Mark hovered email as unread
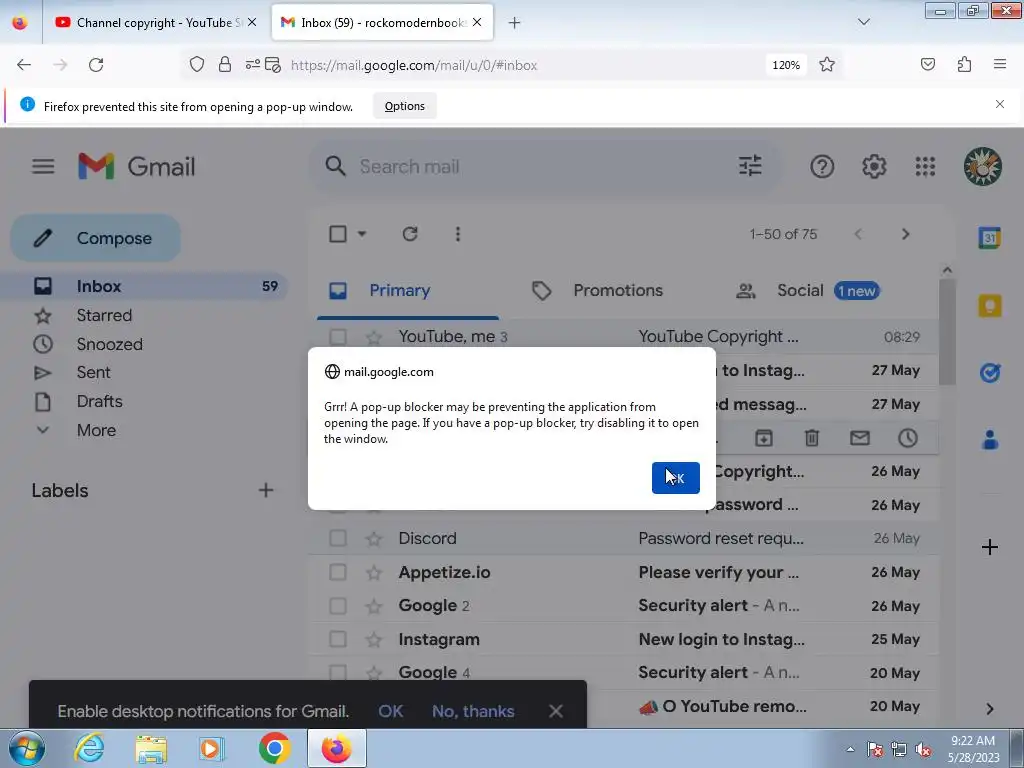The height and width of the screenshot is (768, 1024). tap(859, 438)
